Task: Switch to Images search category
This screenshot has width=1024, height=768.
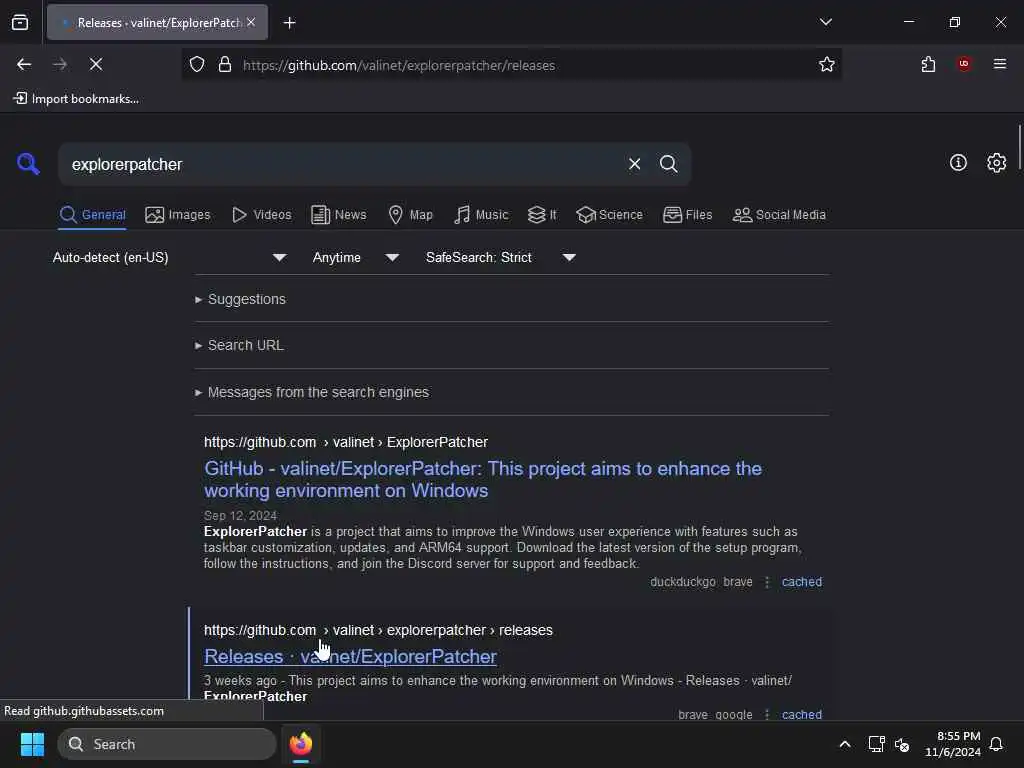Action: 178,215
